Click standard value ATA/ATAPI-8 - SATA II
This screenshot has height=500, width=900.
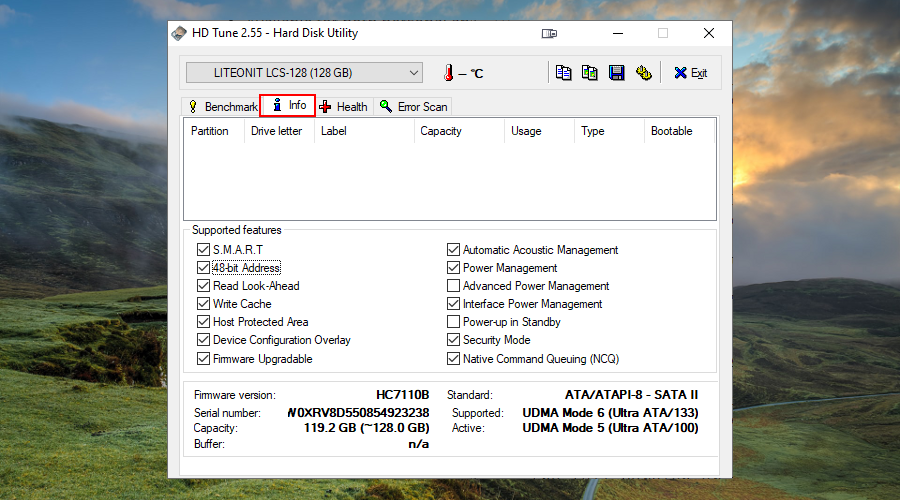(x=631, y=395)
